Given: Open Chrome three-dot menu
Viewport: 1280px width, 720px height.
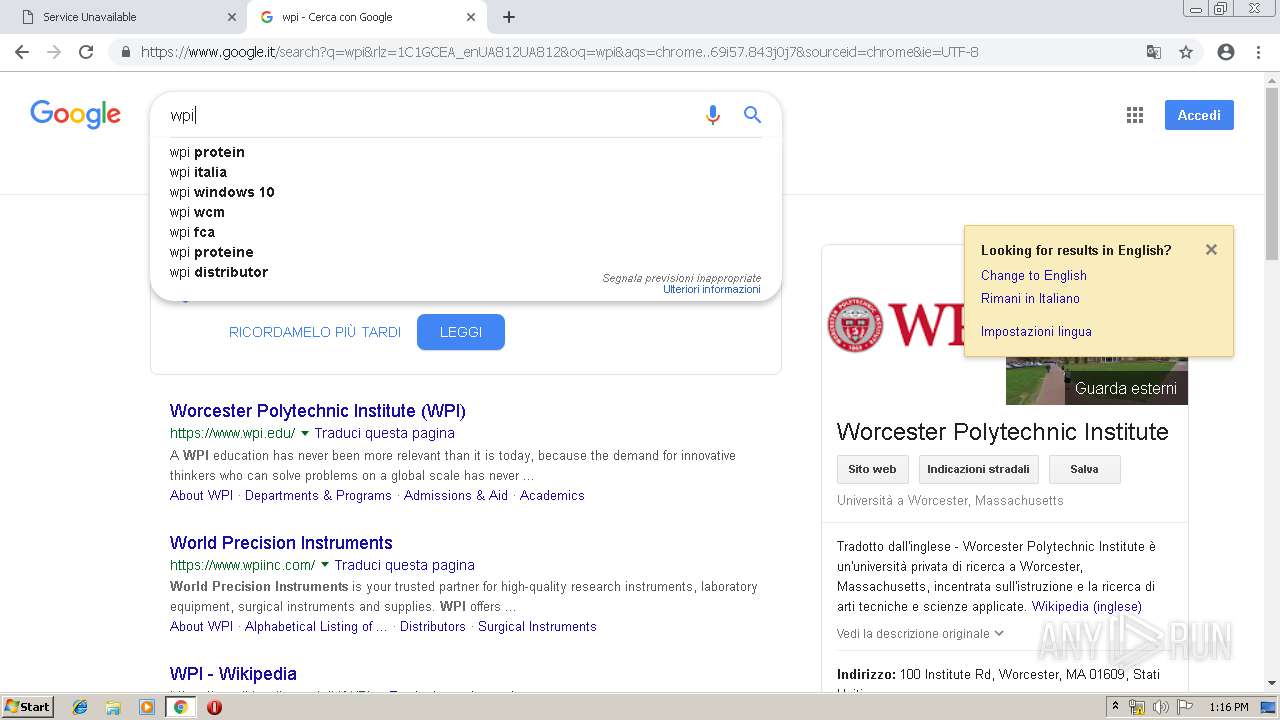Looking at the screenshot, I should coord(1258,52).
